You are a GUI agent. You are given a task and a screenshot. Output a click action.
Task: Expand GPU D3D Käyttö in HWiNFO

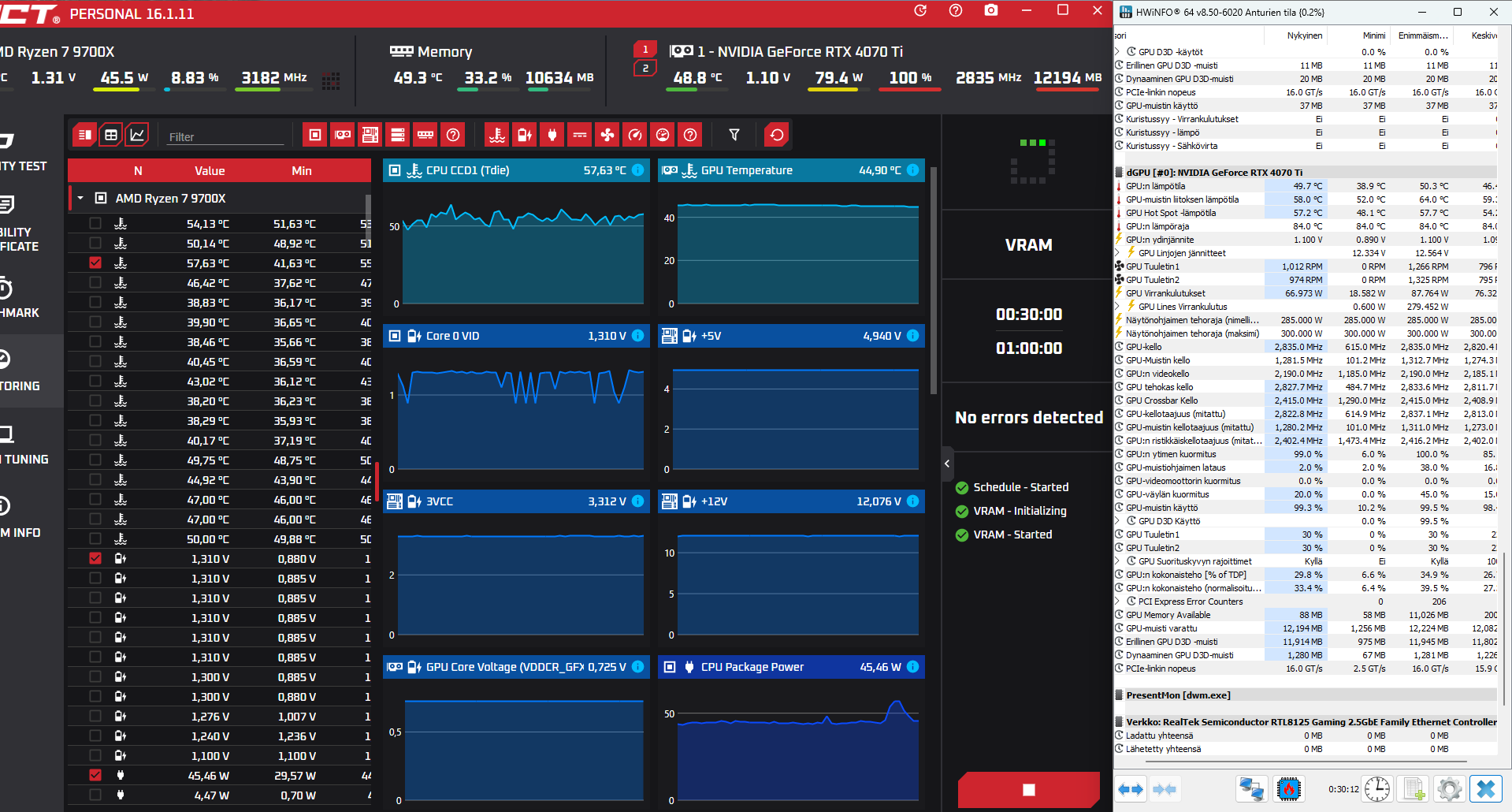(1118, 521)
